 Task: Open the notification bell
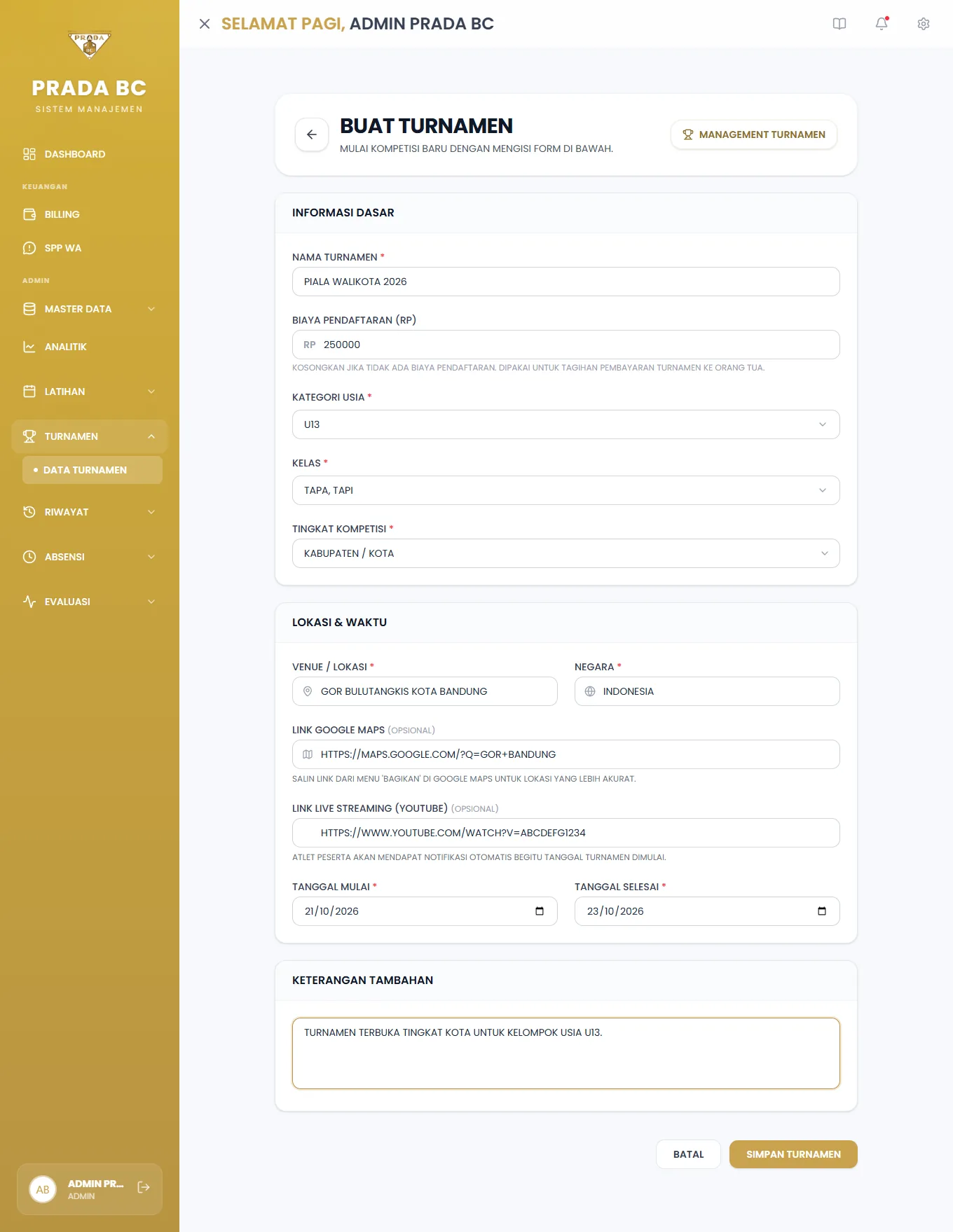882,23
